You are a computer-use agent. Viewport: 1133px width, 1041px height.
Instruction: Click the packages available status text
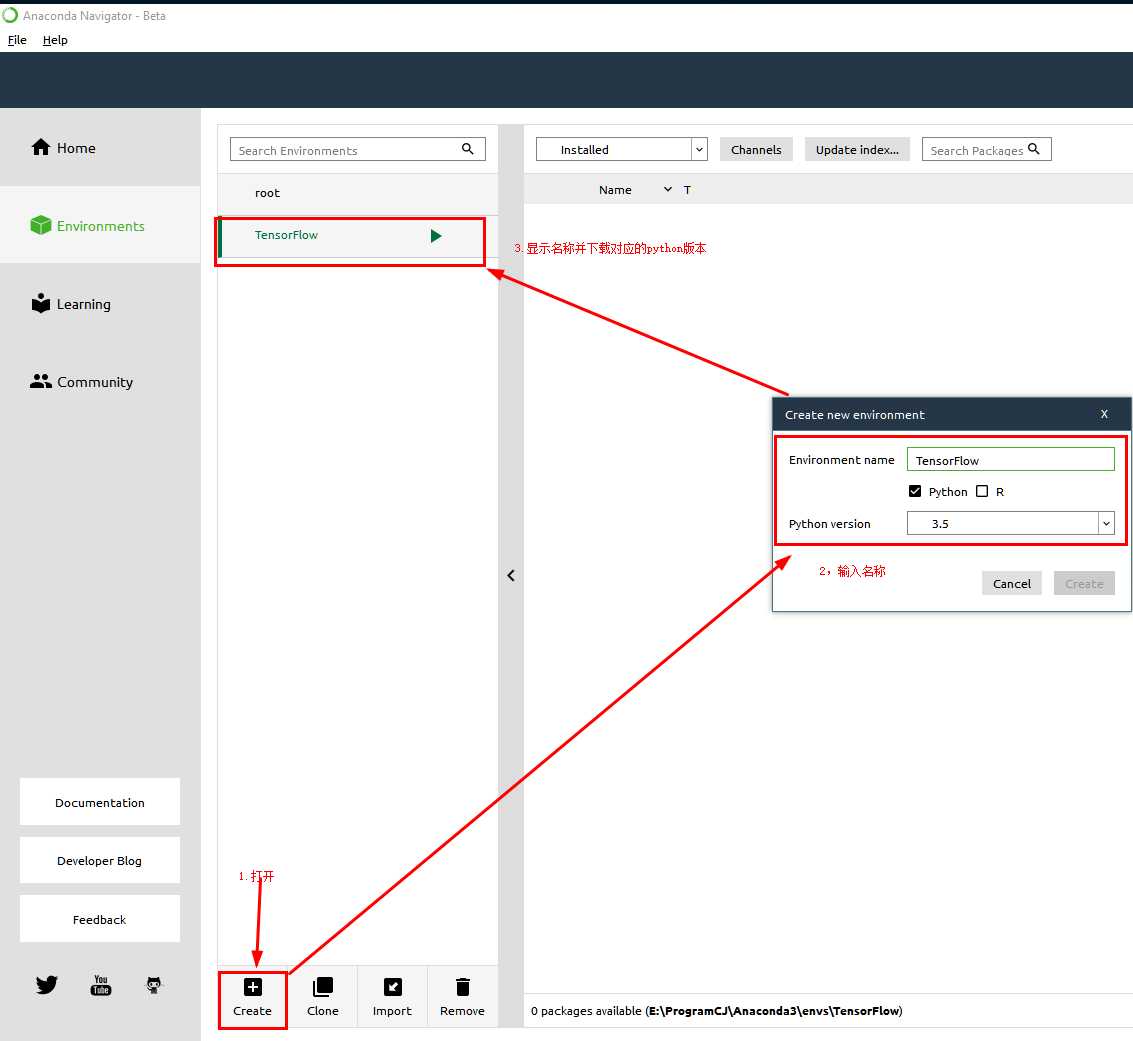pos(716,1011)
